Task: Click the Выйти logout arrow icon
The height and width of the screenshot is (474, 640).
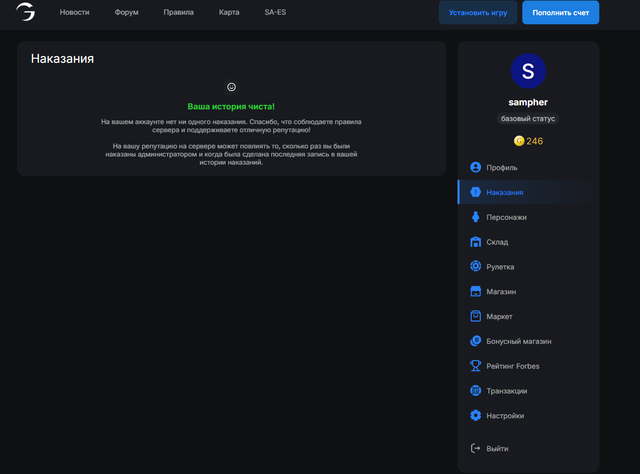Action: point(475,448)
